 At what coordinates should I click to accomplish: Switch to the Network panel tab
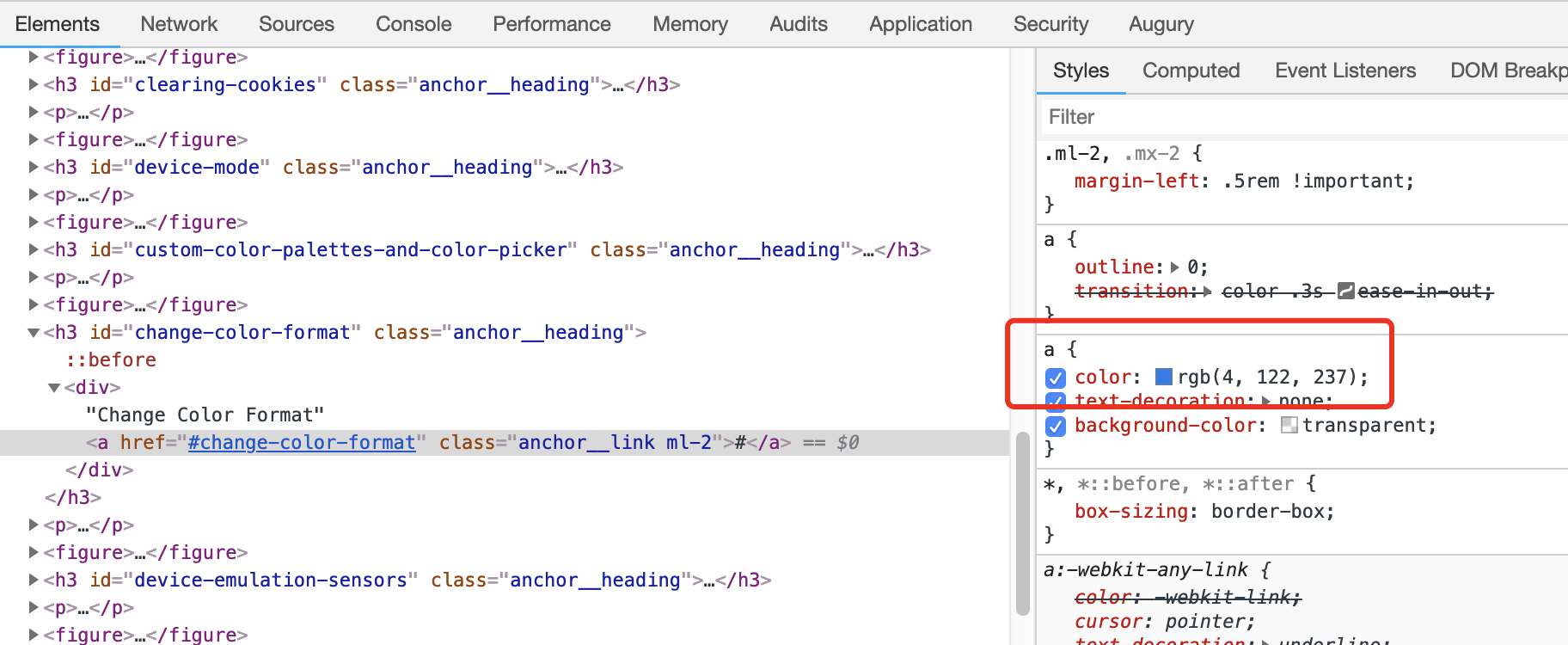click(179, 24)
